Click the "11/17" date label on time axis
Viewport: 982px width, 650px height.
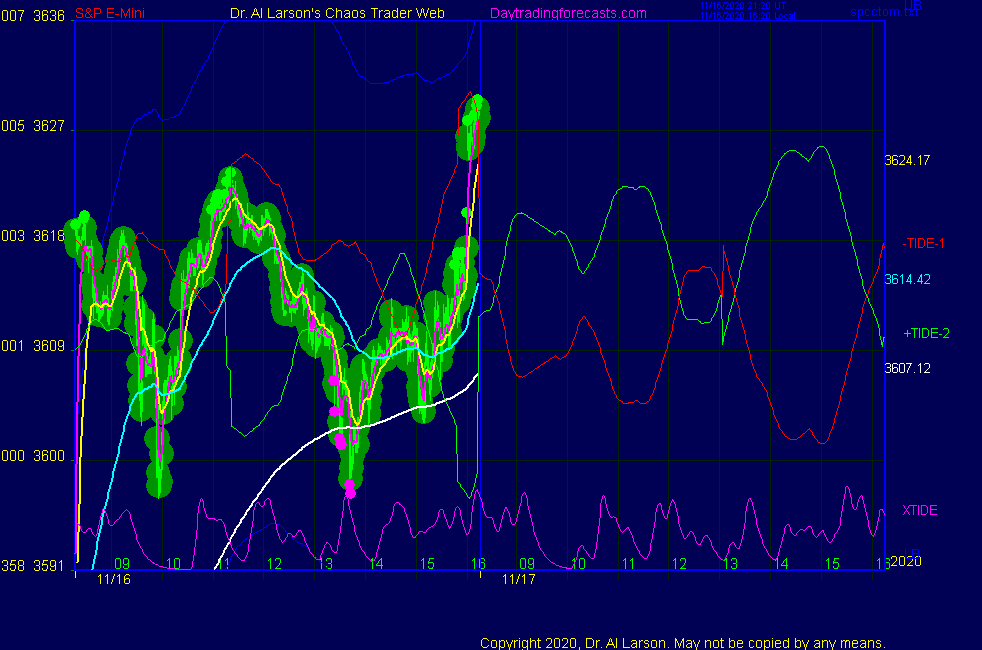coord(519,579)
